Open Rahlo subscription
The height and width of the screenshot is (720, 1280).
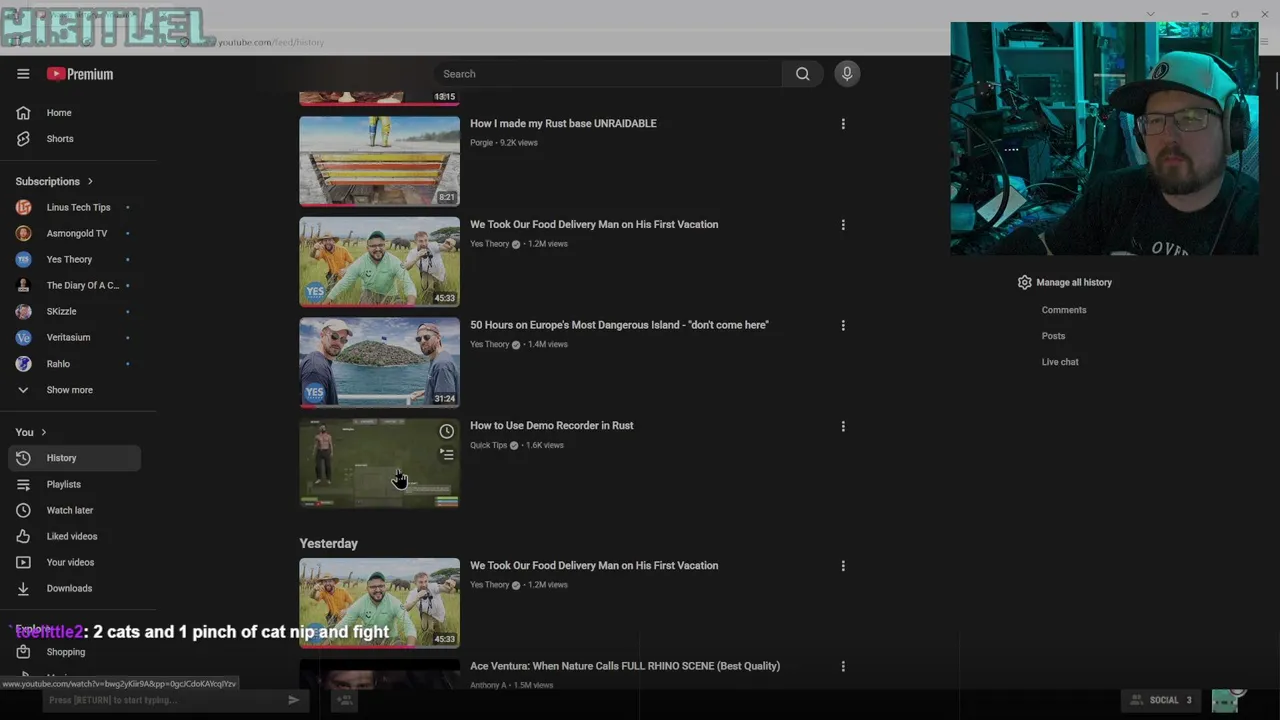pyautogui.click(x=75, y=364)
